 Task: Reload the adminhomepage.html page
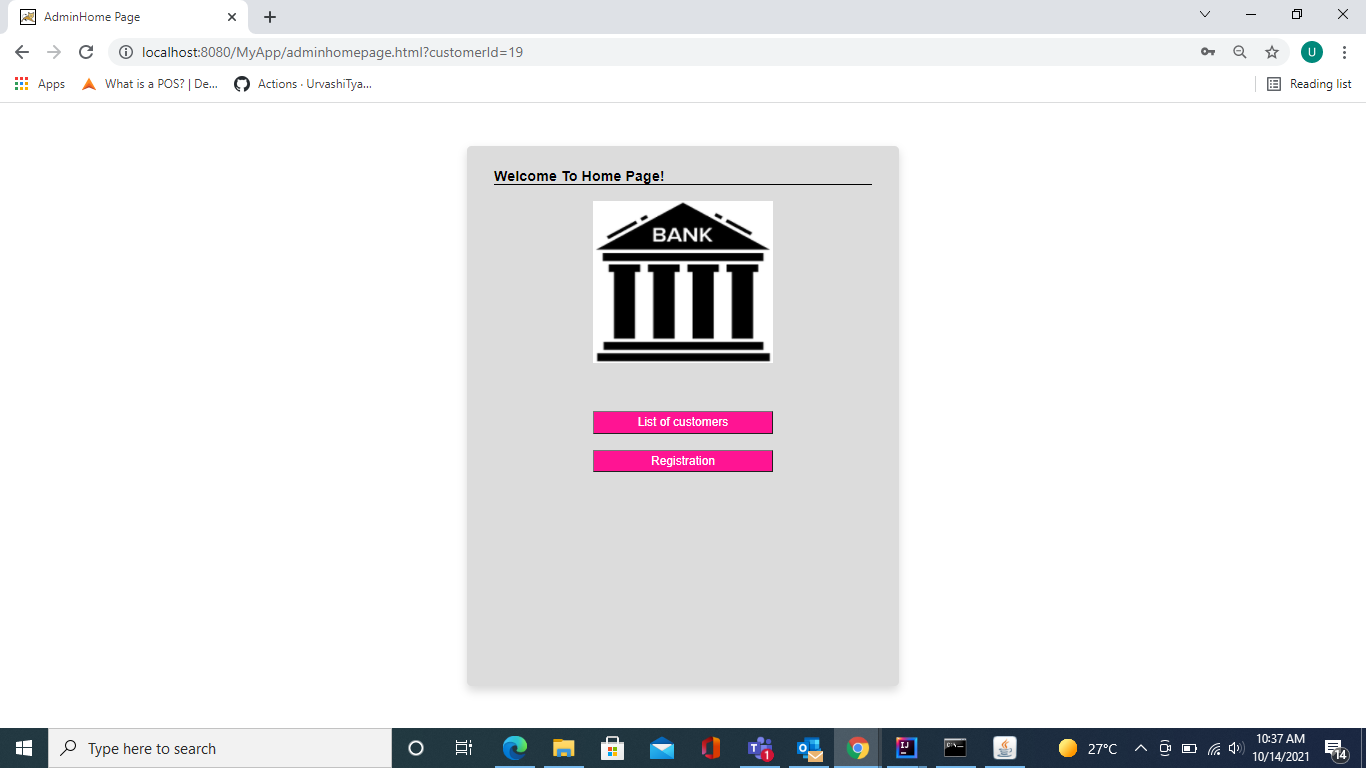[x=84, y=51]
